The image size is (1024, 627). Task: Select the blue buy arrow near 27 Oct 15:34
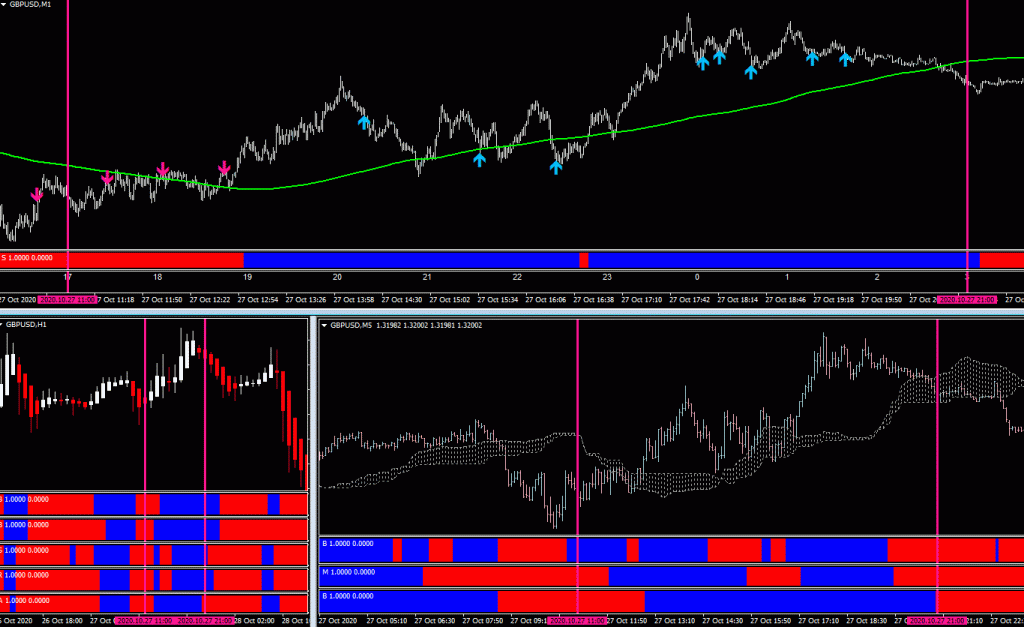tap(479, 159)
